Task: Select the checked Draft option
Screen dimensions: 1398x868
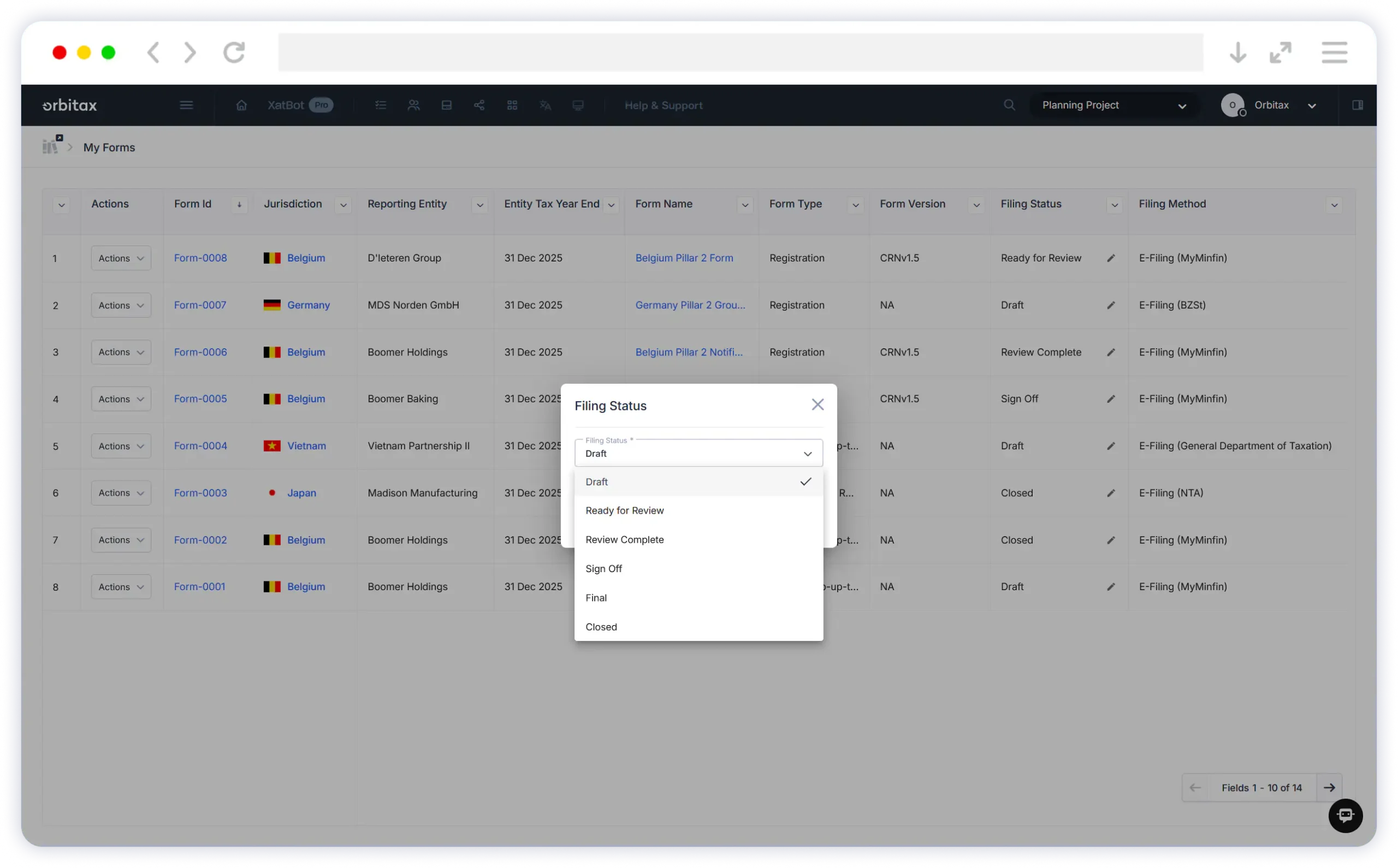Action: point(698,481)
